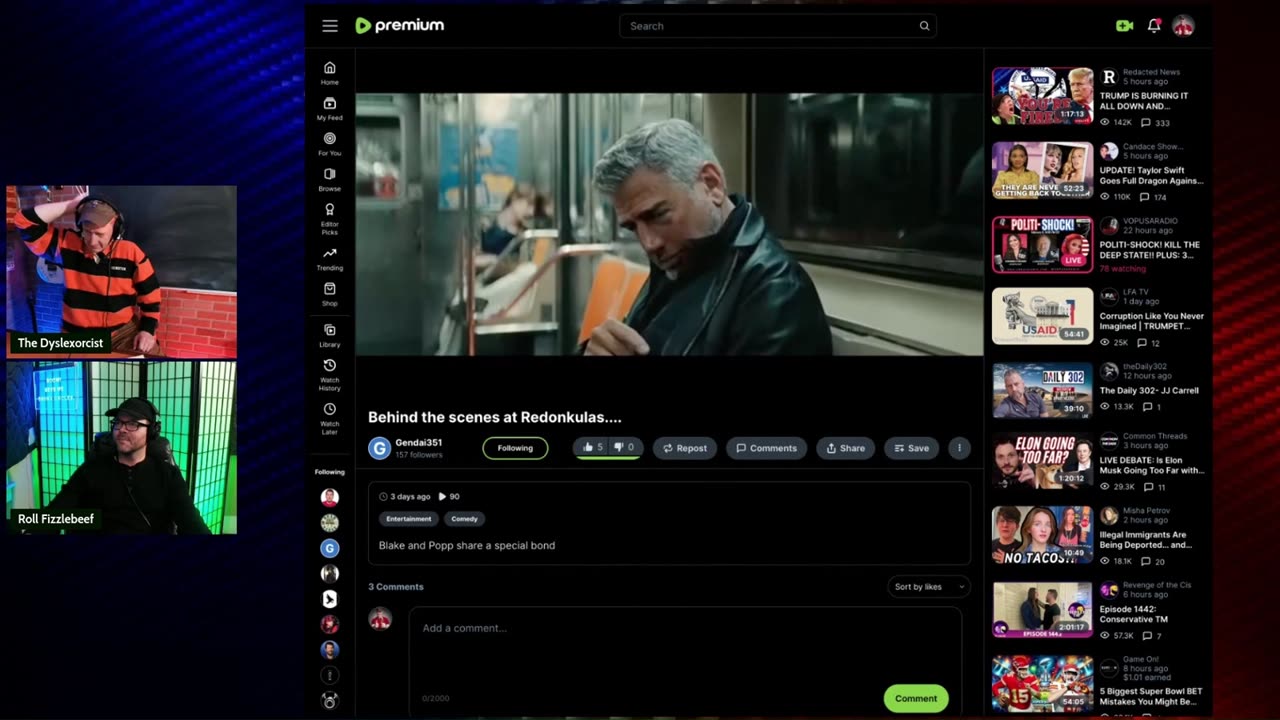Click The Dyslexorcist webcam overlay

point(122,271)
